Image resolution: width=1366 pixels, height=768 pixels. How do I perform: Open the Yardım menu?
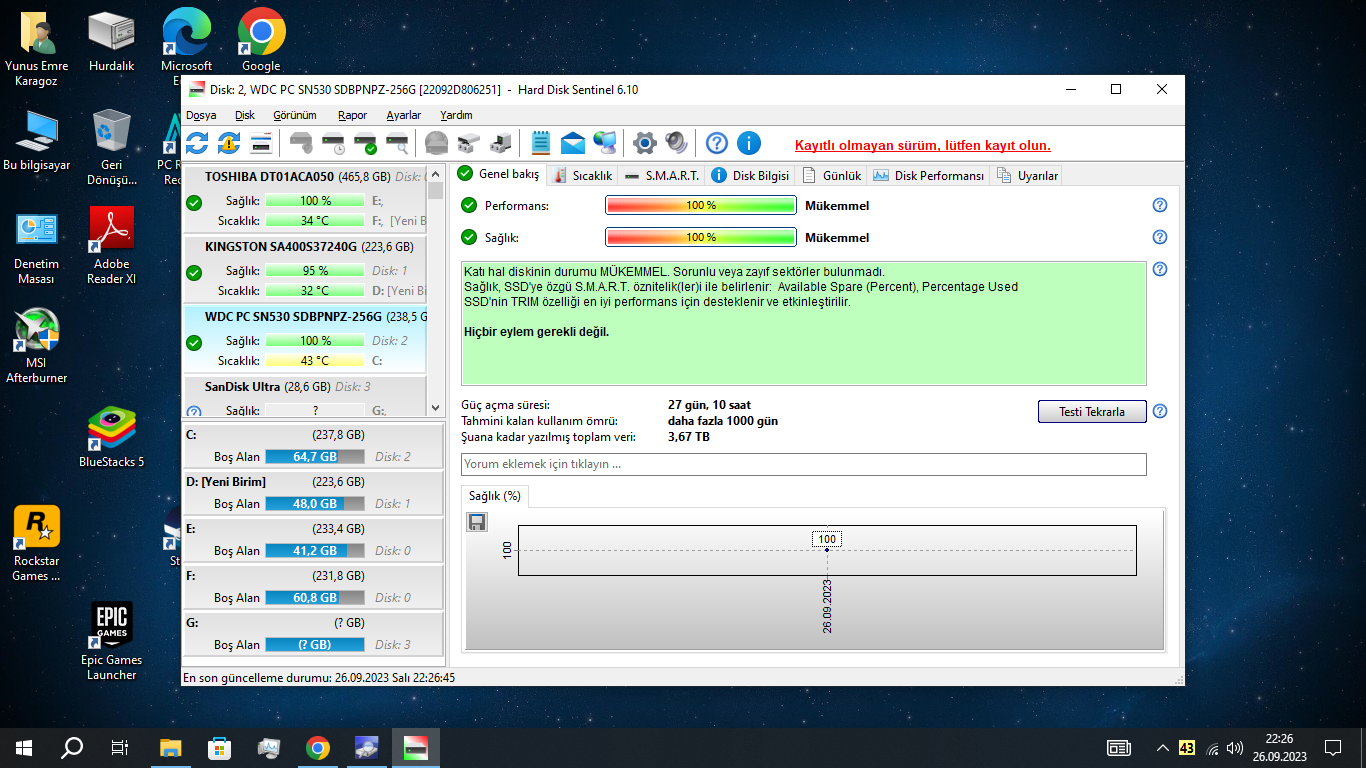point(457,115)
